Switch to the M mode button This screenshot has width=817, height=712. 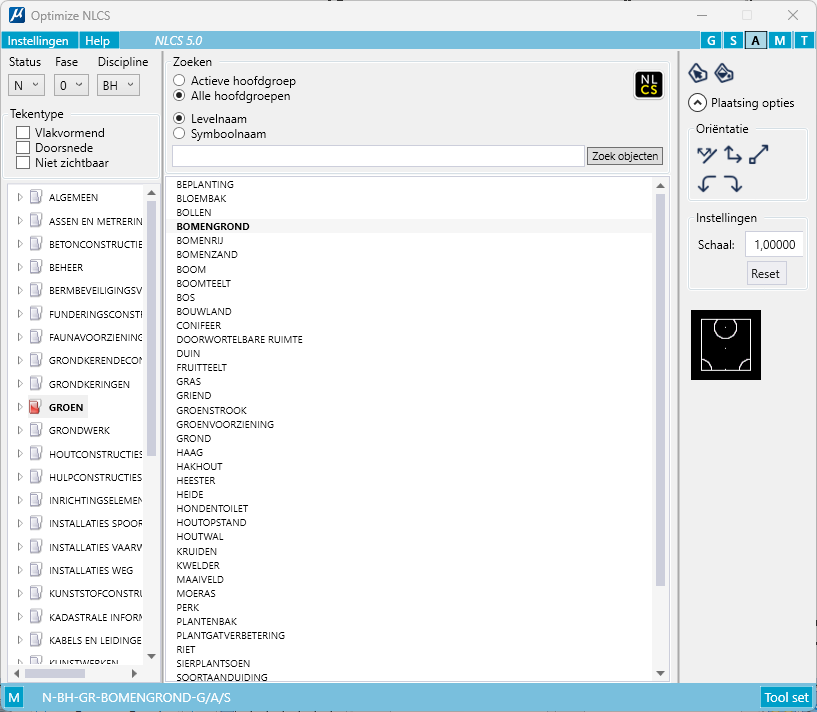tap(779, 40)
